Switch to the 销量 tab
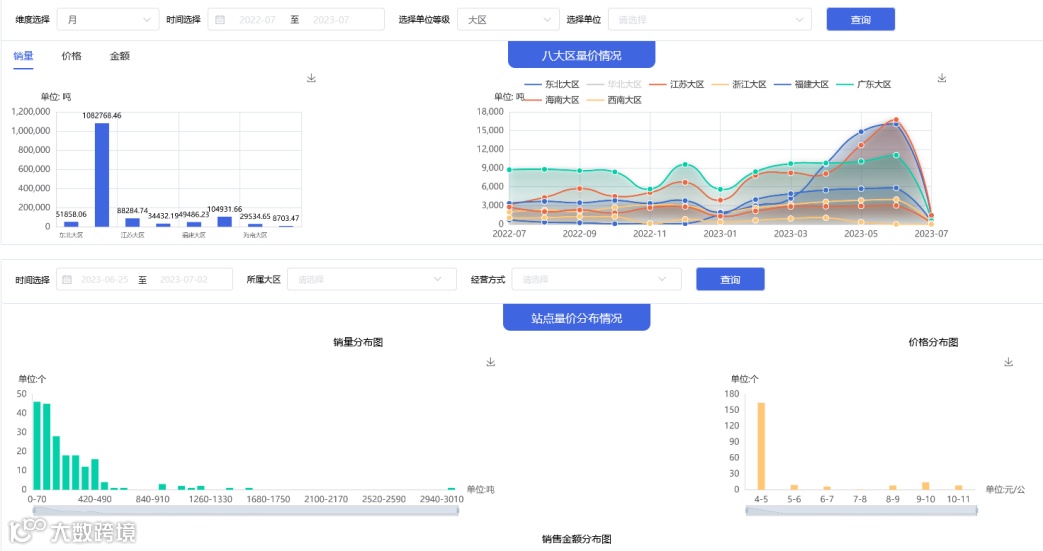The image size is (1043, 551). pyautogui.click(x=23, y=57)
